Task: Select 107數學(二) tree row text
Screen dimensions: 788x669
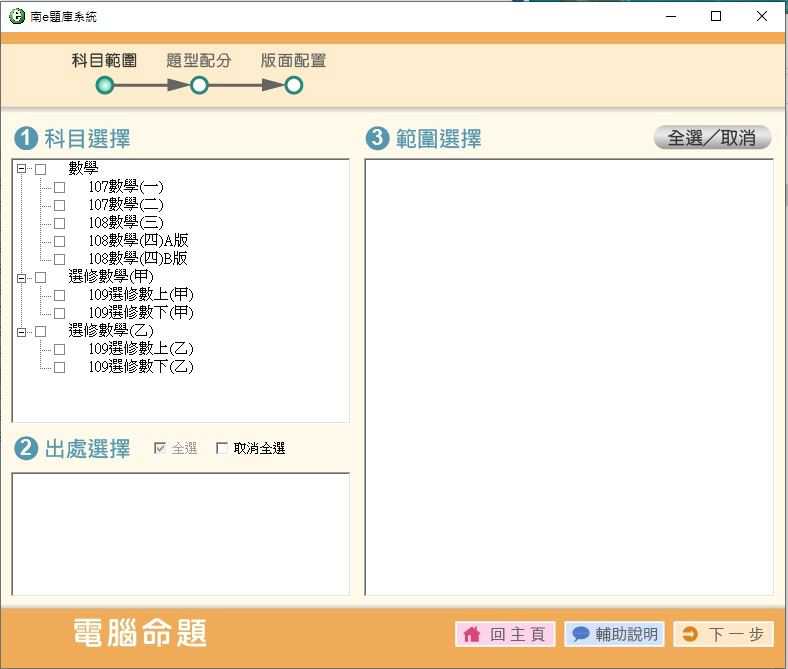Action: click(x=126, y=205)
